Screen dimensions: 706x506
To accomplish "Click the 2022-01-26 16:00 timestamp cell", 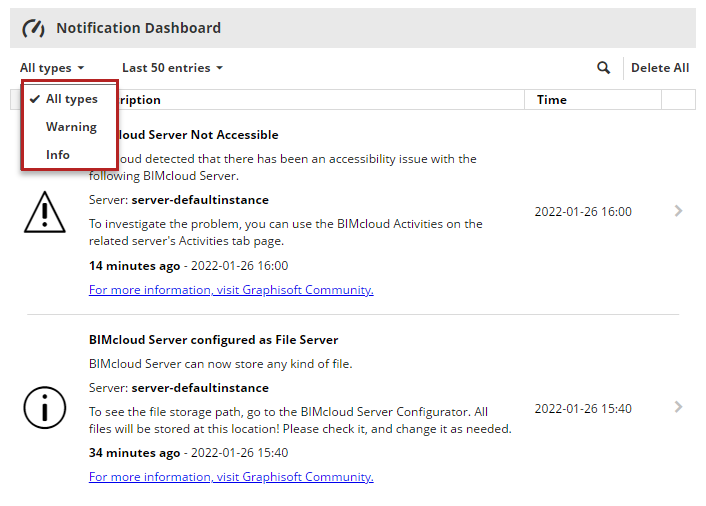I will pos(582,212).
